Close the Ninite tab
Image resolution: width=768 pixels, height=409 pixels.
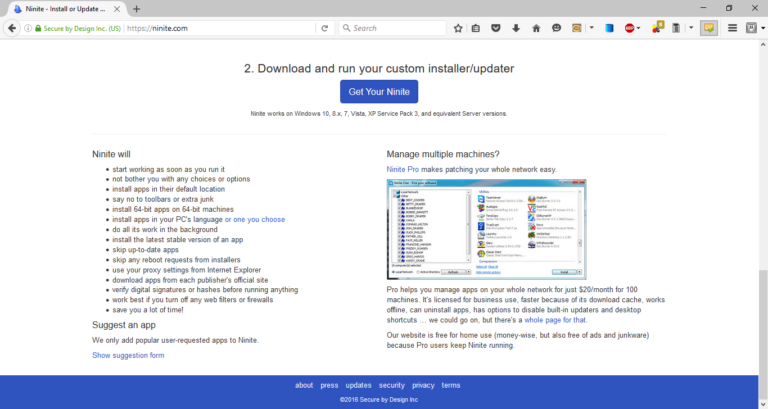(117, 9)
